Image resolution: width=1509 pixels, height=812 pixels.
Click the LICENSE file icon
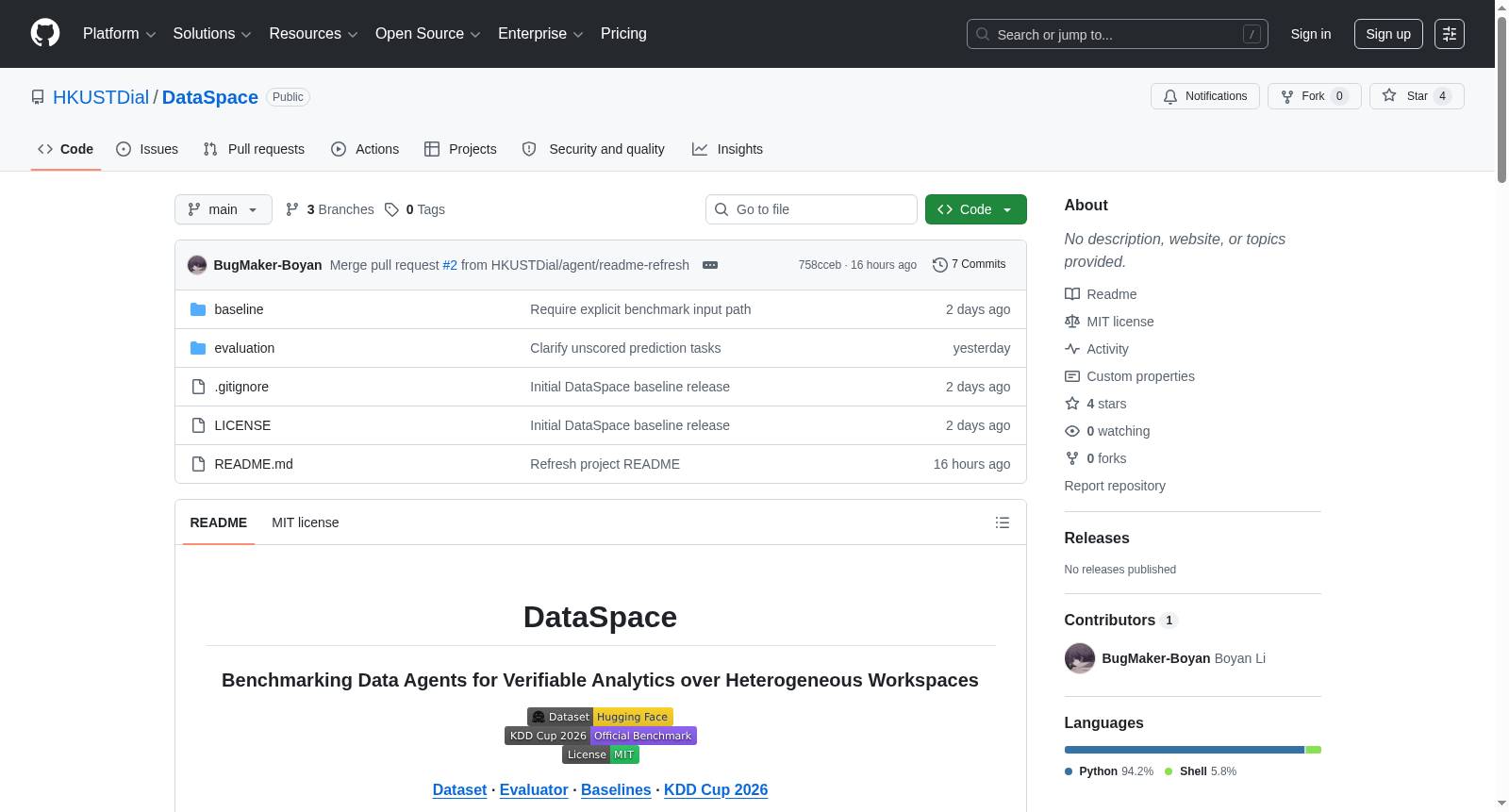[x=198, y=425]
